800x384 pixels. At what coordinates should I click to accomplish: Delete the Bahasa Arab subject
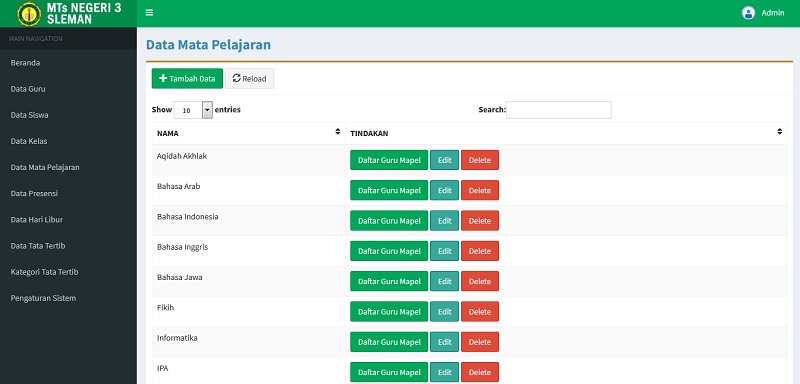tap(480, 190)
